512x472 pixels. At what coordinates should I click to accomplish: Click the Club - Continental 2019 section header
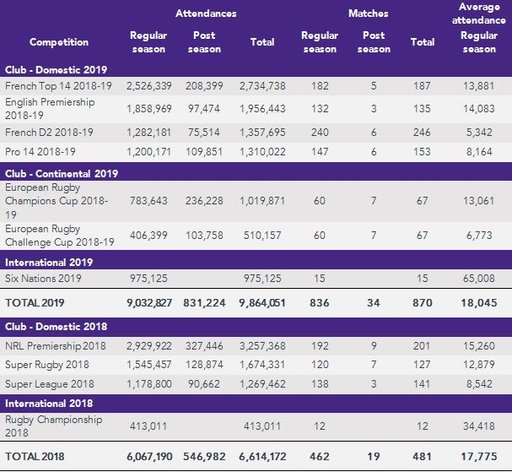(61, 173)
